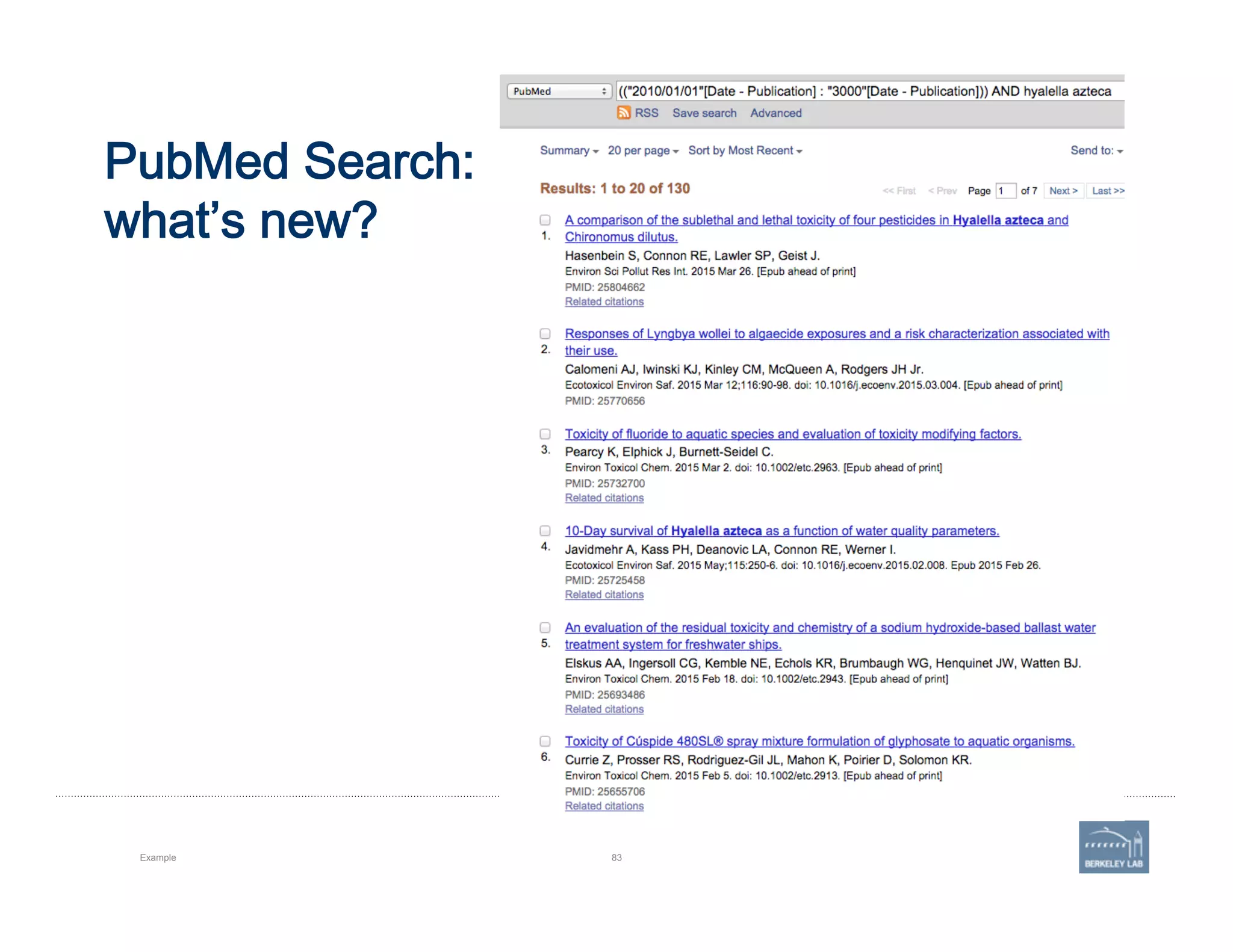Click the text 'Results: 1 to 20 of 130'

615,188
